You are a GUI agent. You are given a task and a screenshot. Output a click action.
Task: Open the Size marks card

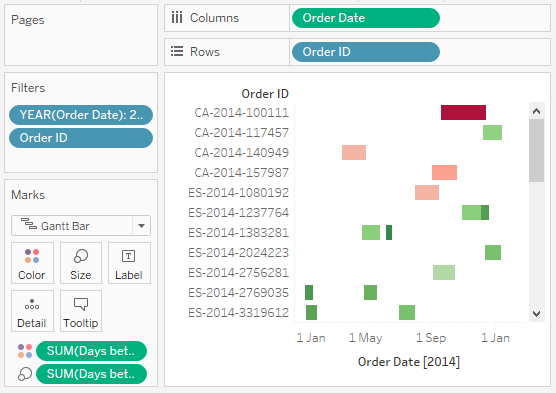[81, 263]
